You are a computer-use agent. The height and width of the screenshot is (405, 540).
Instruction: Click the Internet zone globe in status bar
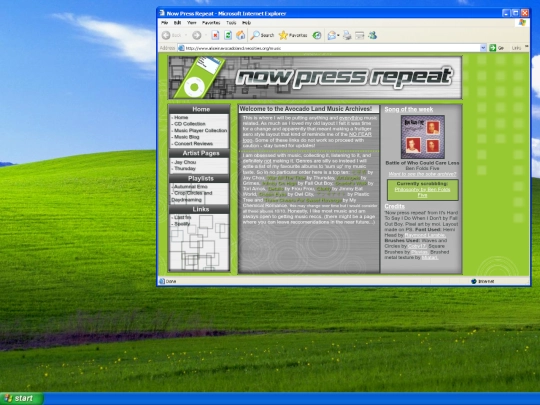[474, 281]
